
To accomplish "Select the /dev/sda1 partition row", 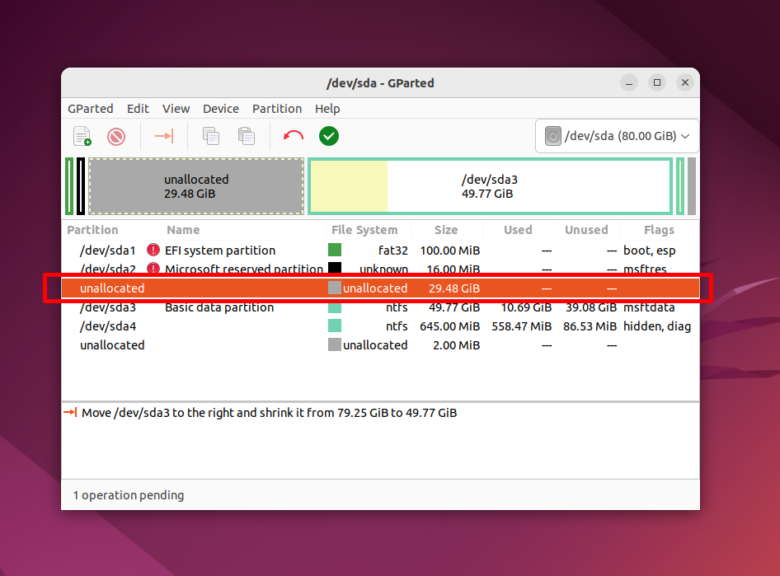I will click(x=381, y=250).
